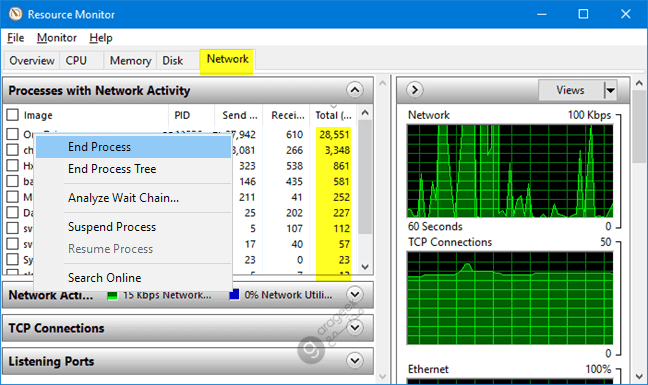Viewport: 648px width, 385px height.
Task: Open the Monitor menu
Action: click(57, 38)
